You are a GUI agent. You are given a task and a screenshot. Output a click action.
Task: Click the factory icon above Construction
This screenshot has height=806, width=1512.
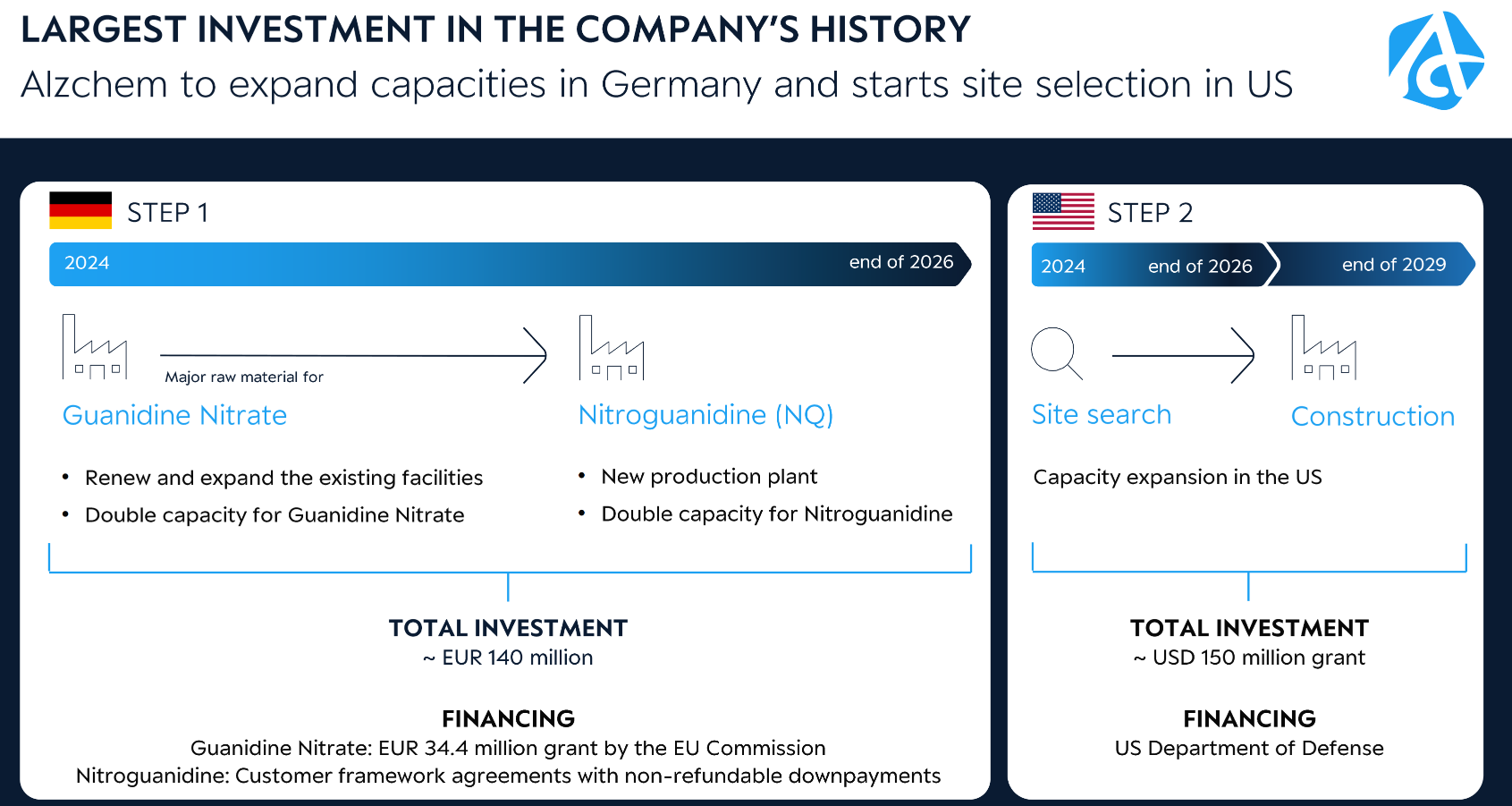pyautogui.click(x=1323, y=348)
